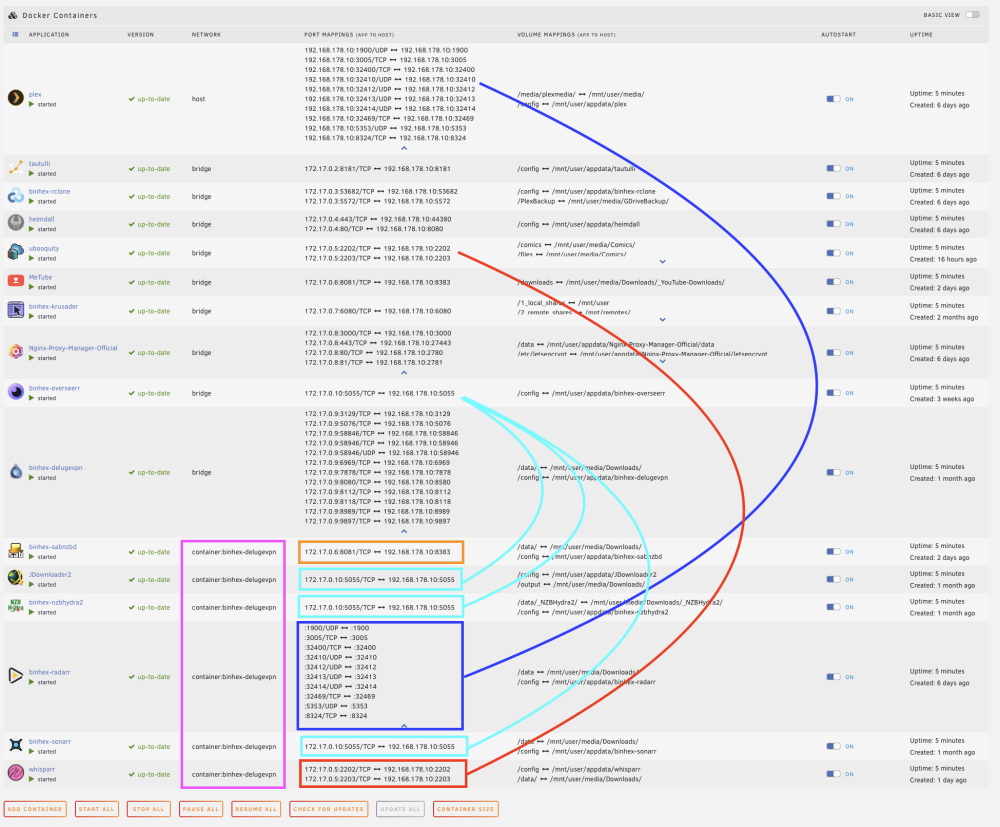Click the Stop All button
This screenshot has height=827, width=1000.
point(148,809)
